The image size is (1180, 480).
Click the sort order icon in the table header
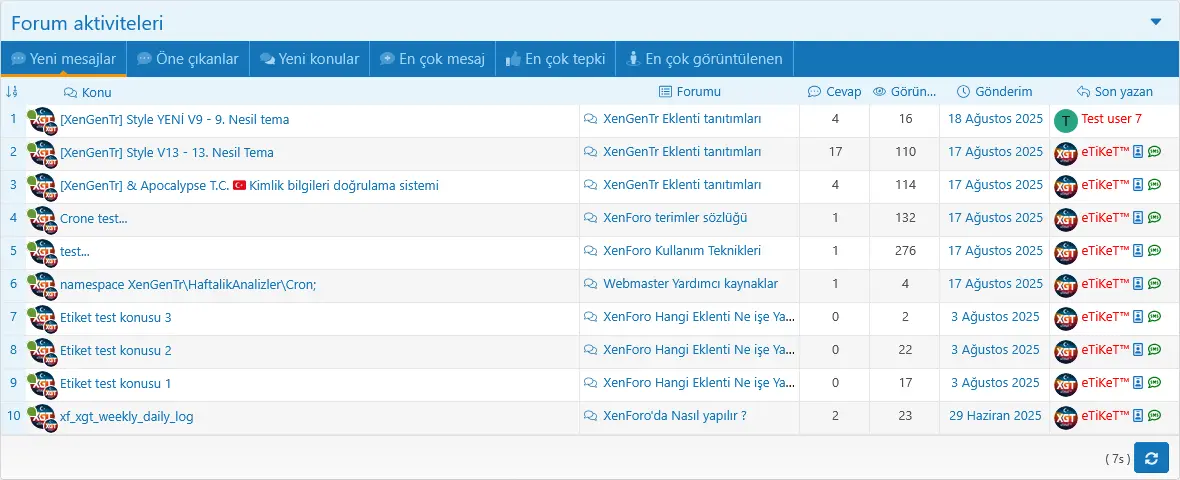pos(12,91)
